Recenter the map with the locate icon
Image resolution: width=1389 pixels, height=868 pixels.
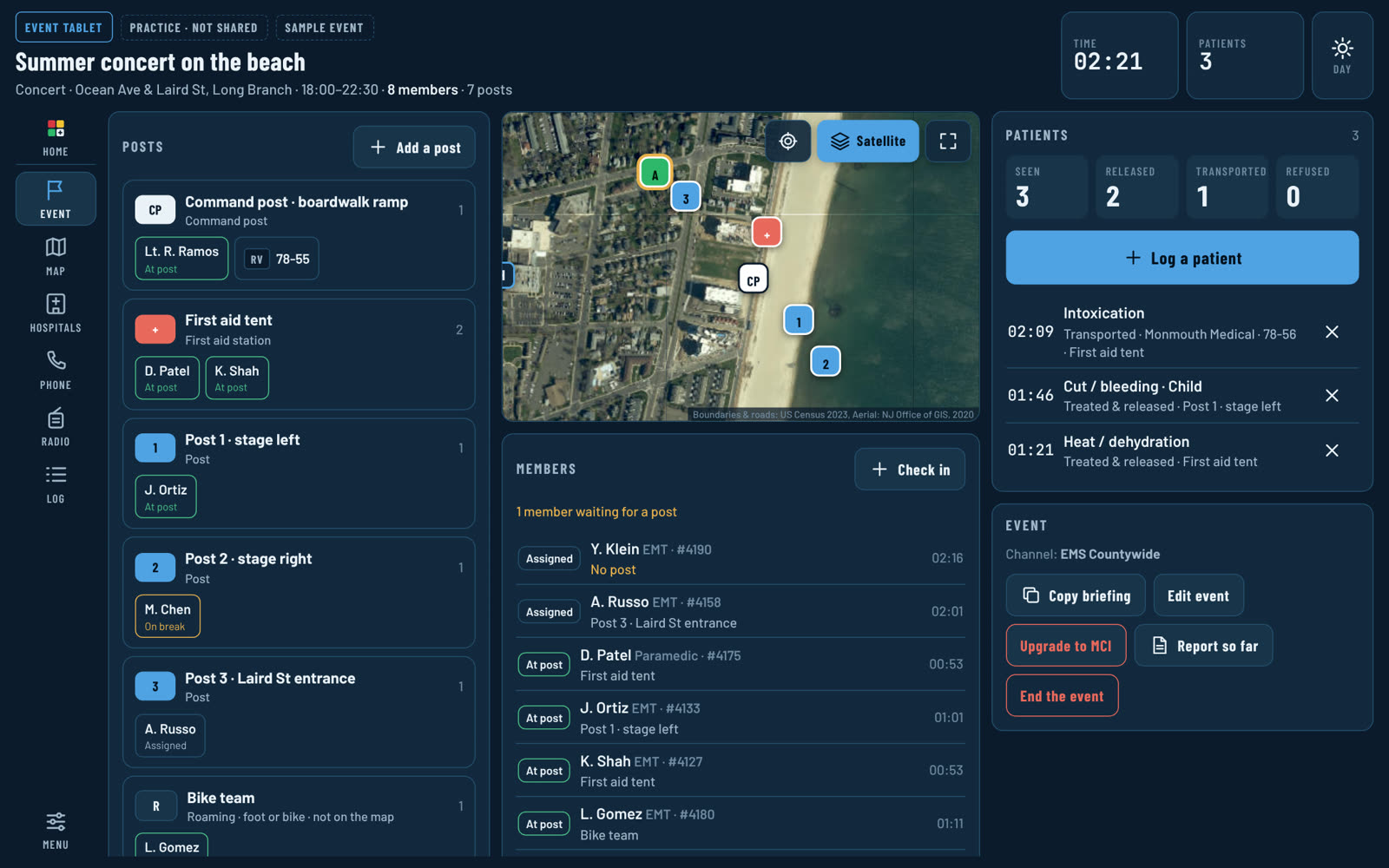coord(788,141)
